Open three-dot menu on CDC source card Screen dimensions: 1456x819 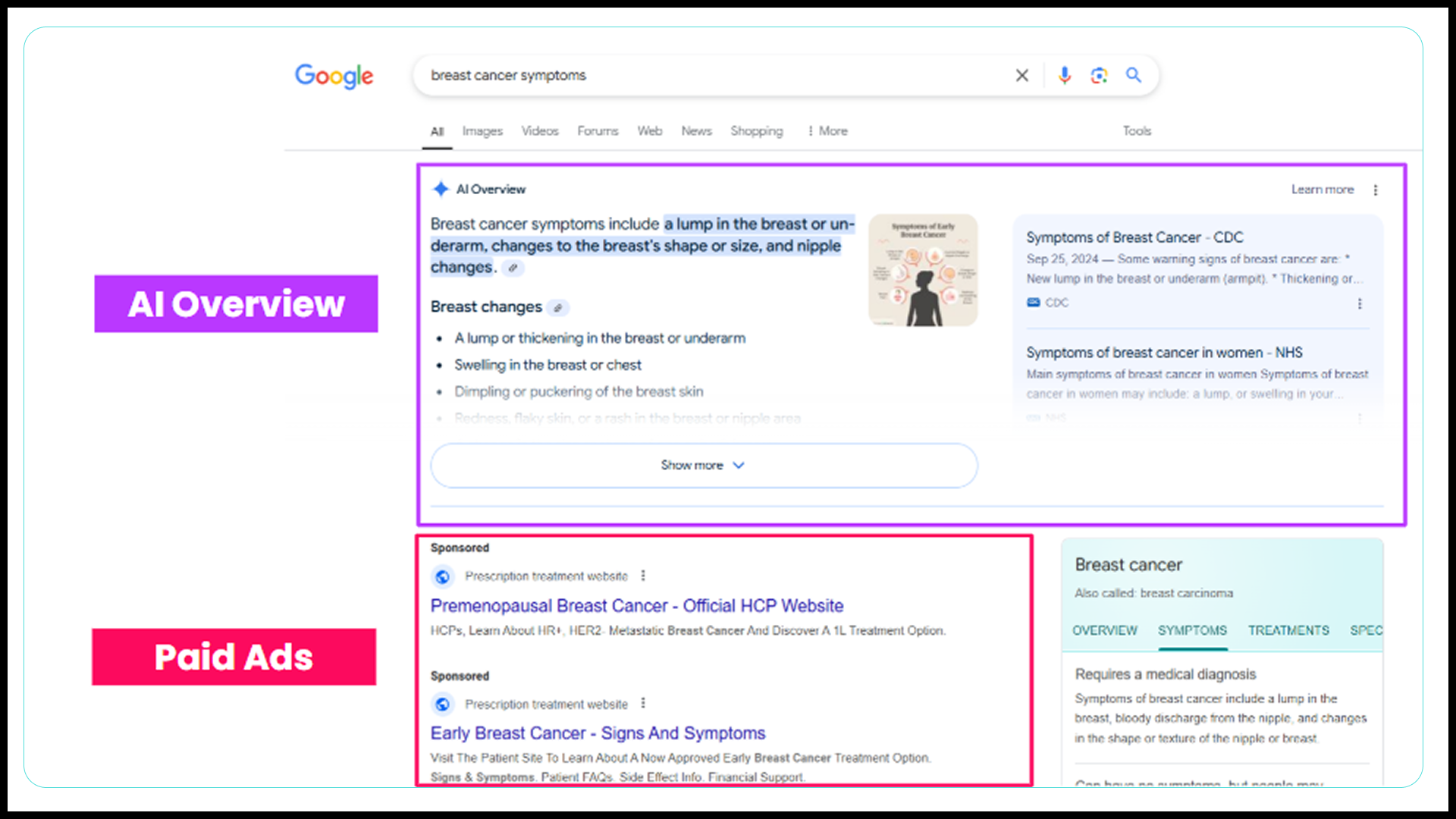[1359, 303]
